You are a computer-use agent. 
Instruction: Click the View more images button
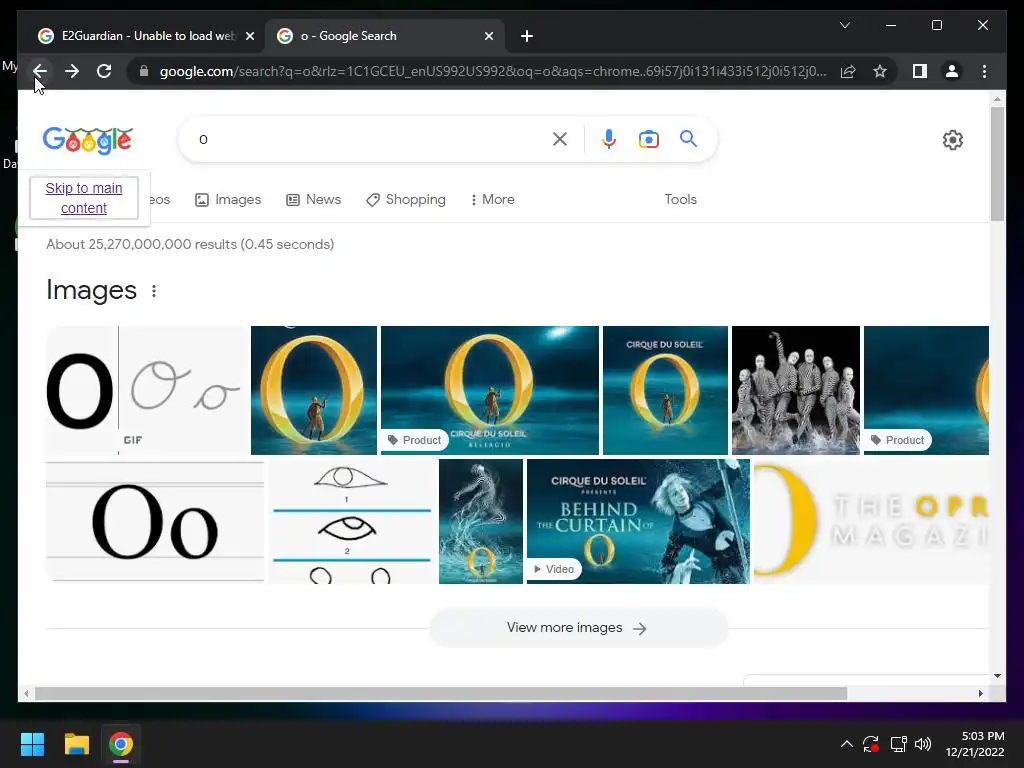pos(578,628)
